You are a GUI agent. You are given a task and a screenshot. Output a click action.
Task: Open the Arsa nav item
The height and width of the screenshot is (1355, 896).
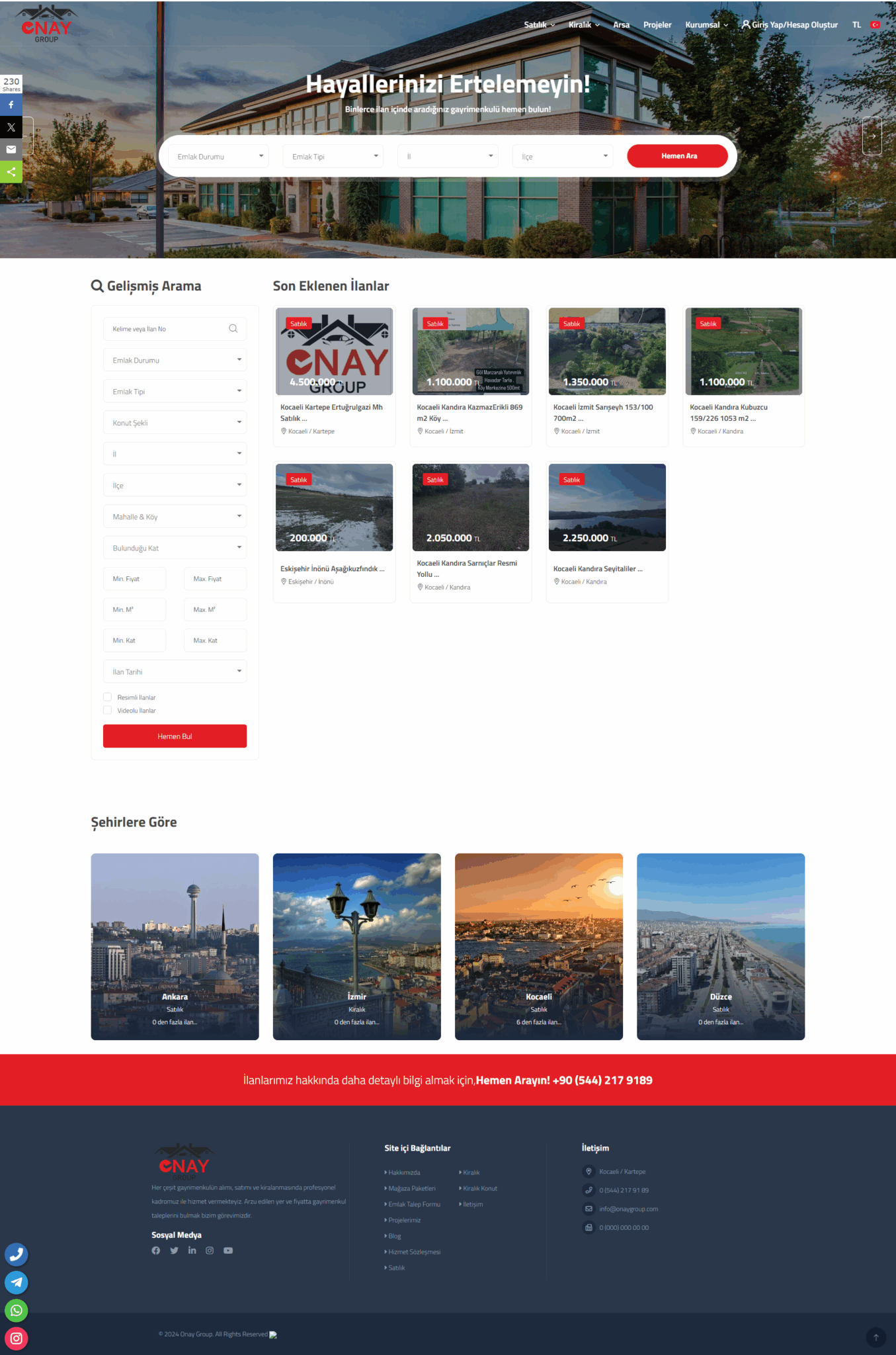[x=621, y=25]
